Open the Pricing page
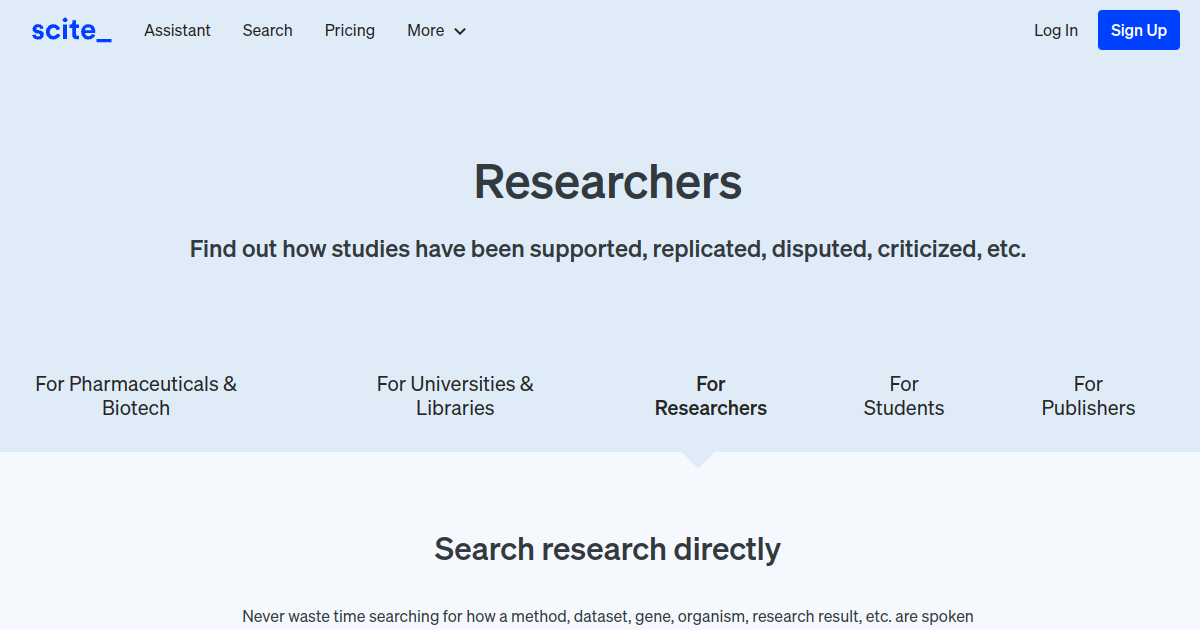 349,31
